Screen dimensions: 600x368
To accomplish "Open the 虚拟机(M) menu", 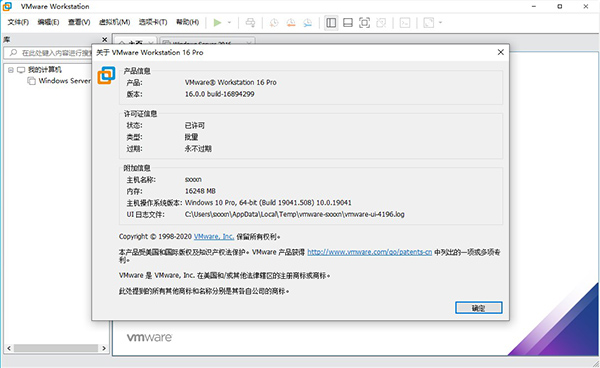I will point(114,22).
